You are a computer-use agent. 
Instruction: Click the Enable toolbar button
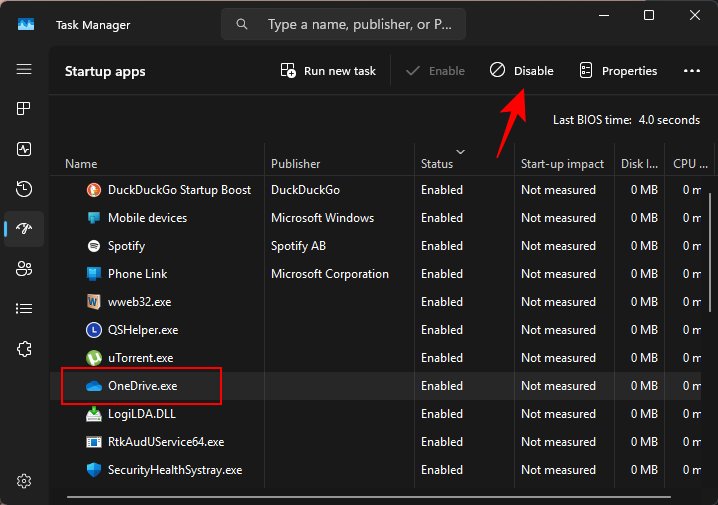[435, 71]
